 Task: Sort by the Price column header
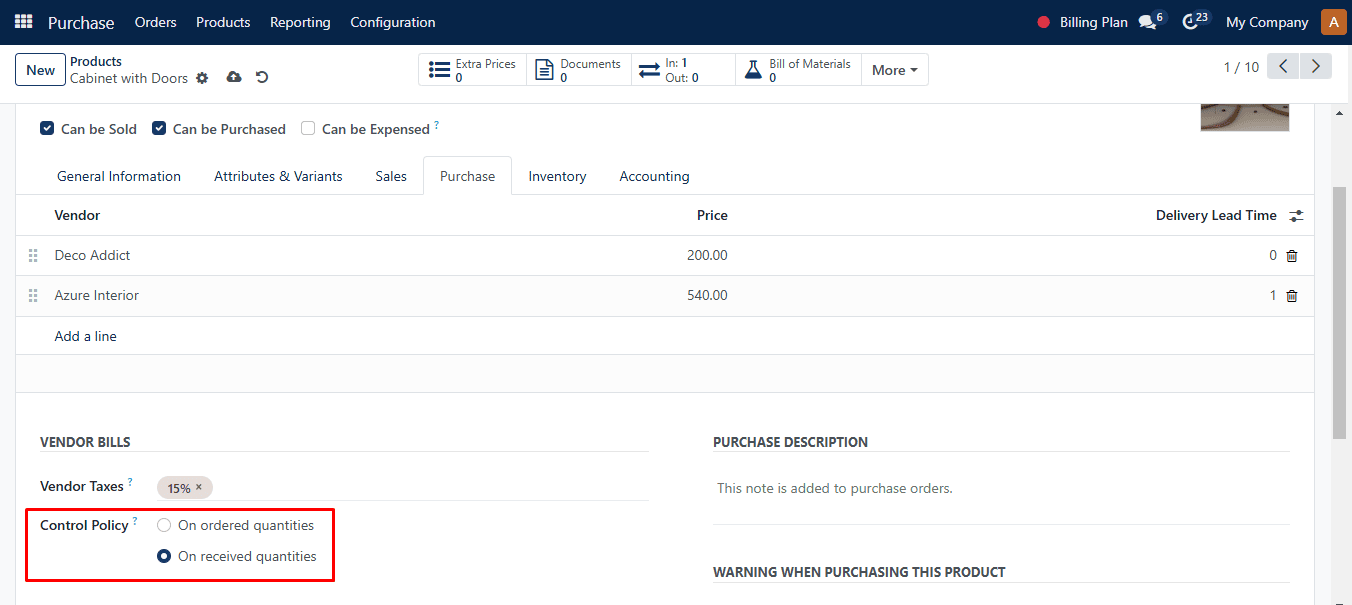coord(712,215)
